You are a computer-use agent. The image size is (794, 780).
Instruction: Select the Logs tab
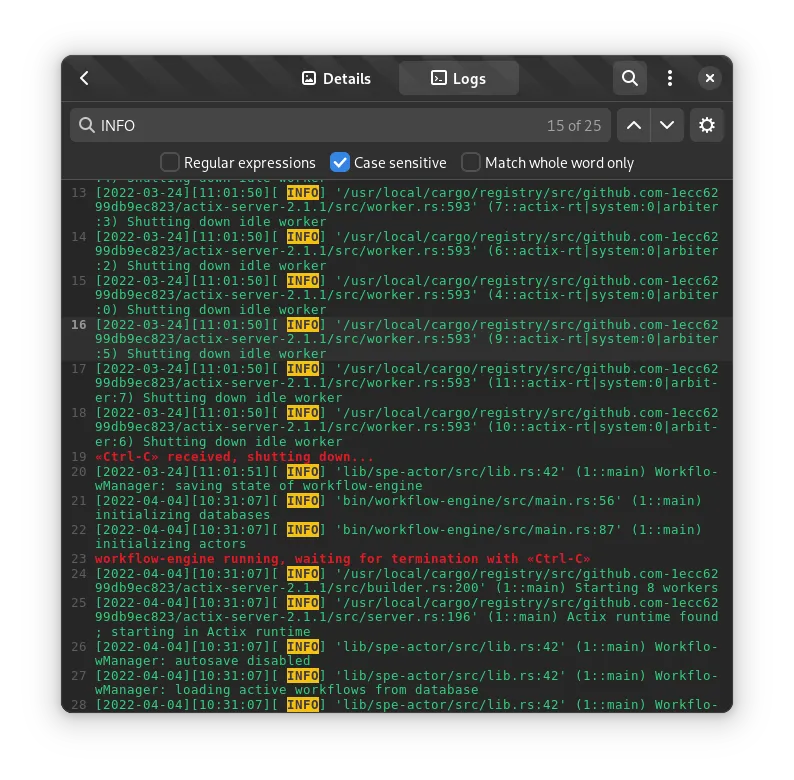click(x=458, y=78)
